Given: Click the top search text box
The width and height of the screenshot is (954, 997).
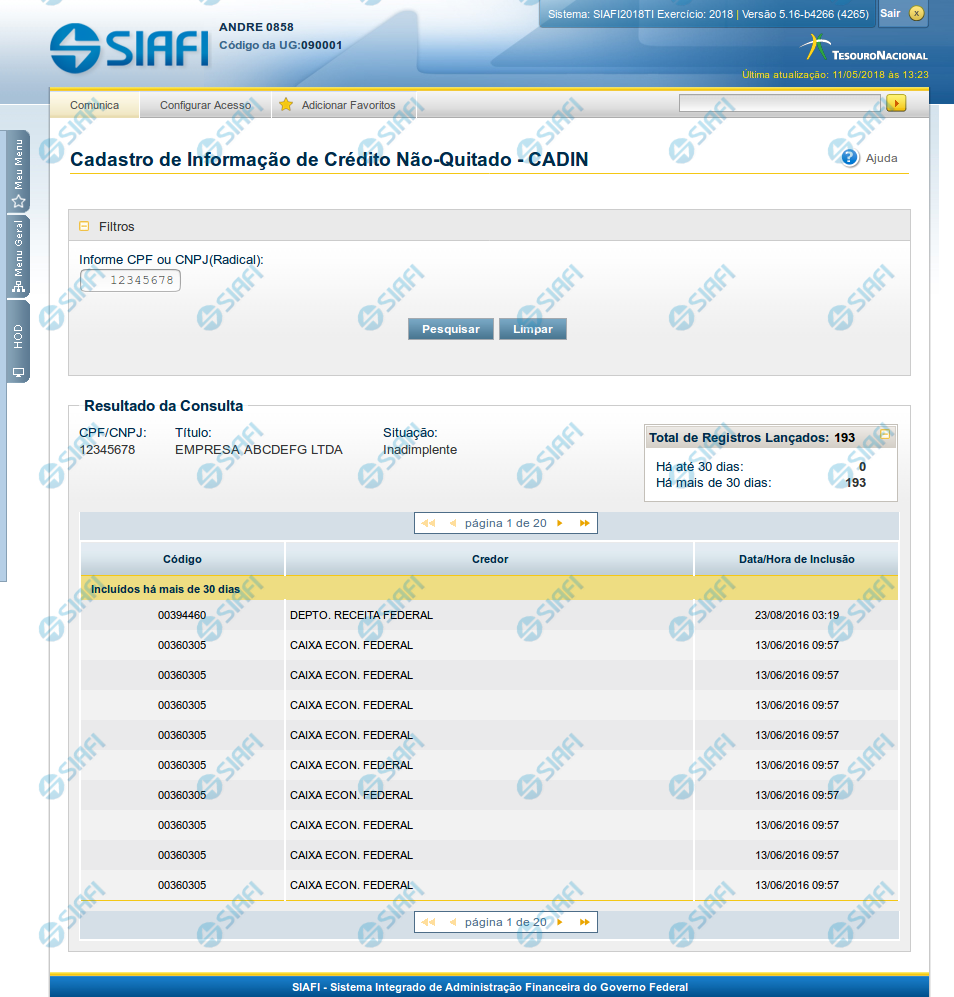Looking at the screenshot, I should click(779, 103).
